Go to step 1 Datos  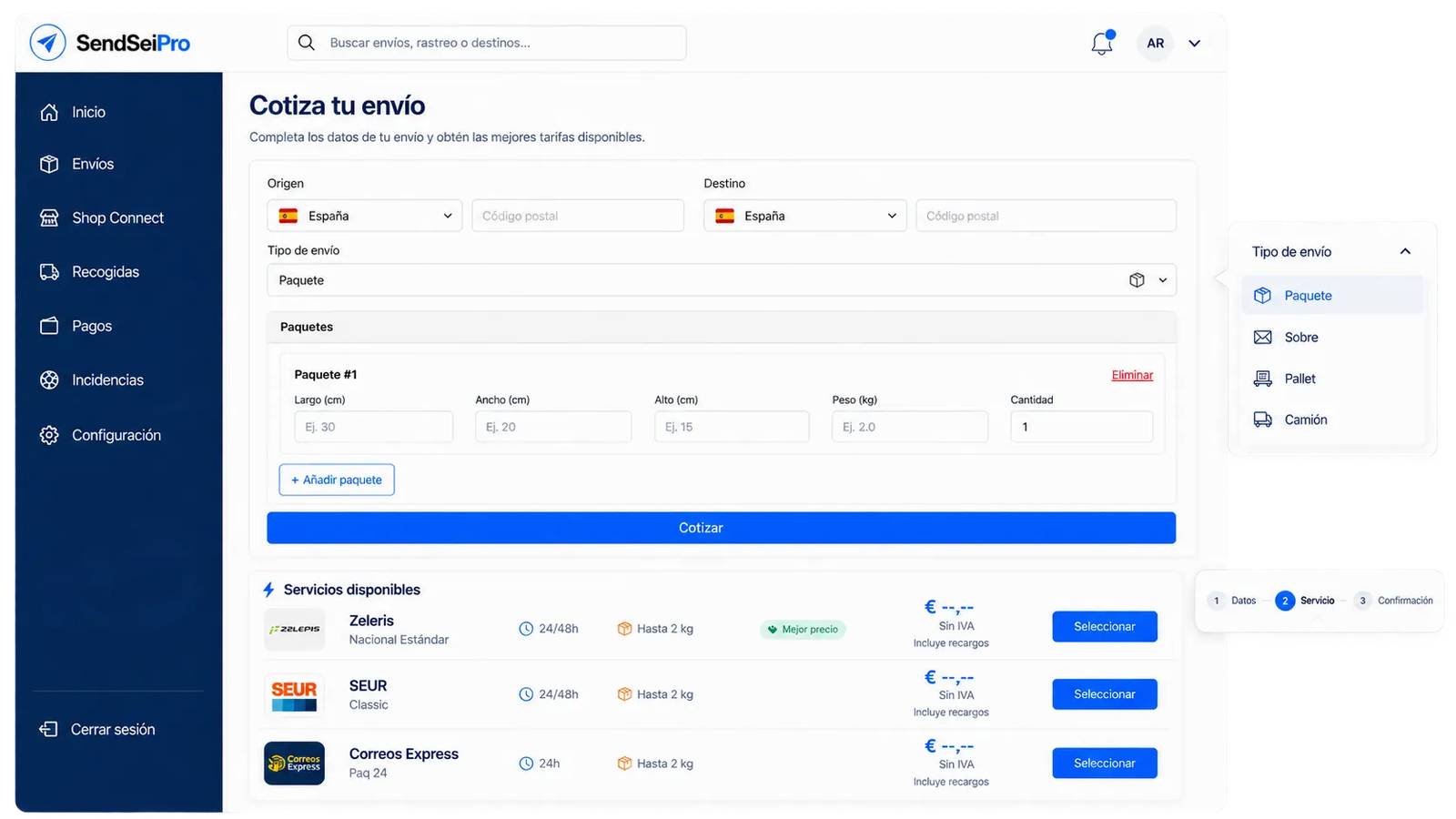pyautogui.click(x=1232, y=601)
